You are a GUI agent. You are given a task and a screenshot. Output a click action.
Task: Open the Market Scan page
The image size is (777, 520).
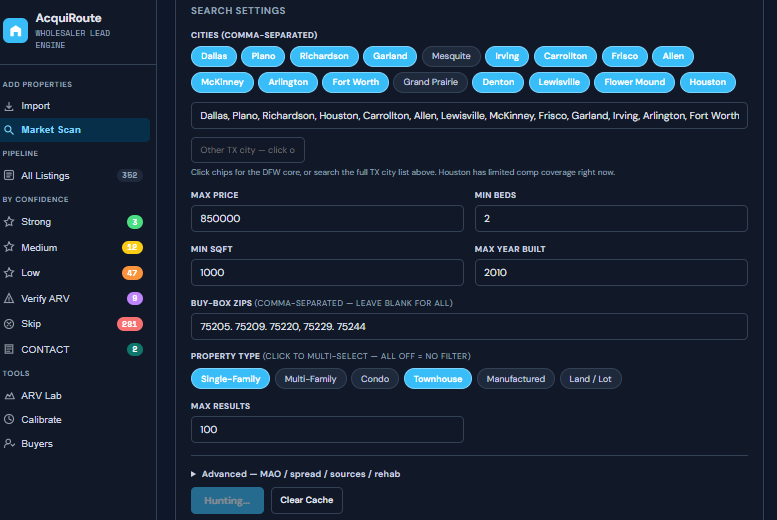pos(75,130)
